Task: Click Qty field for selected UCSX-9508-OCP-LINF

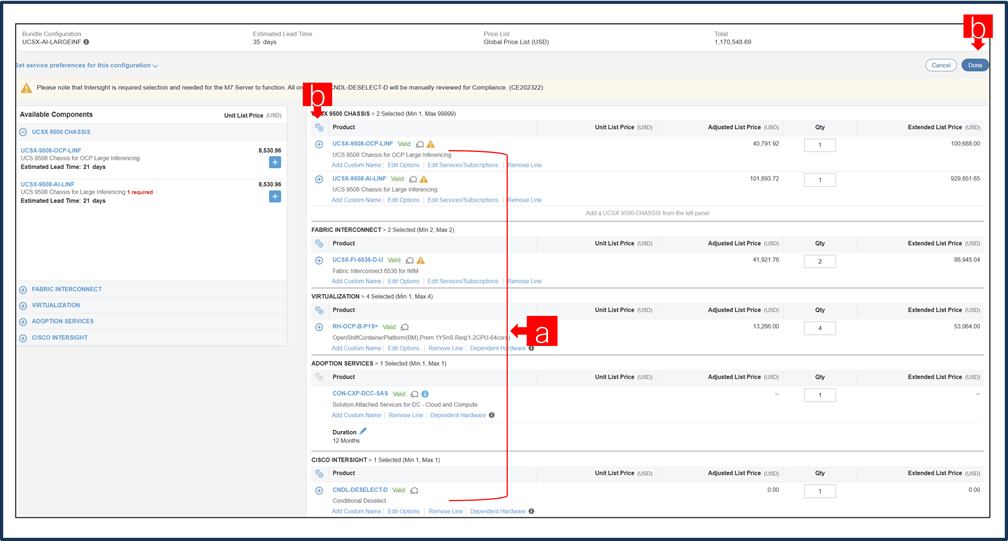Action: point(820,145)
